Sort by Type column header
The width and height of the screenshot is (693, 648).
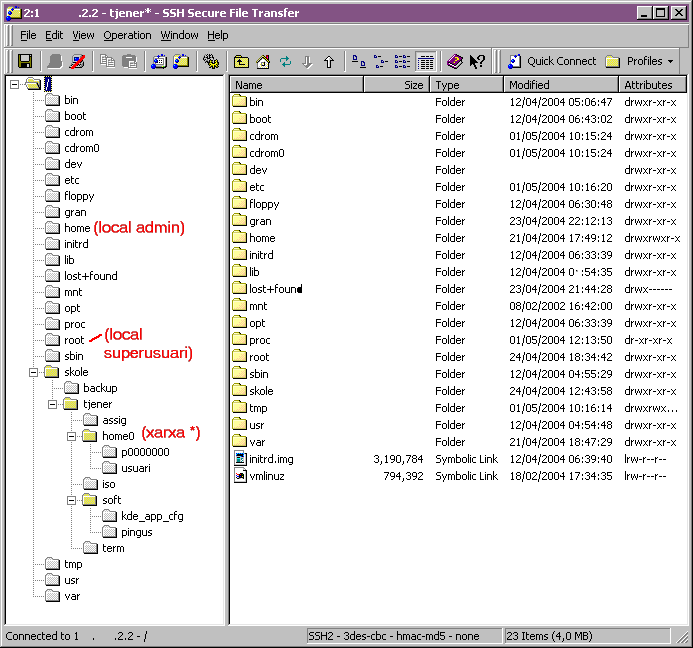coord(467,85)
